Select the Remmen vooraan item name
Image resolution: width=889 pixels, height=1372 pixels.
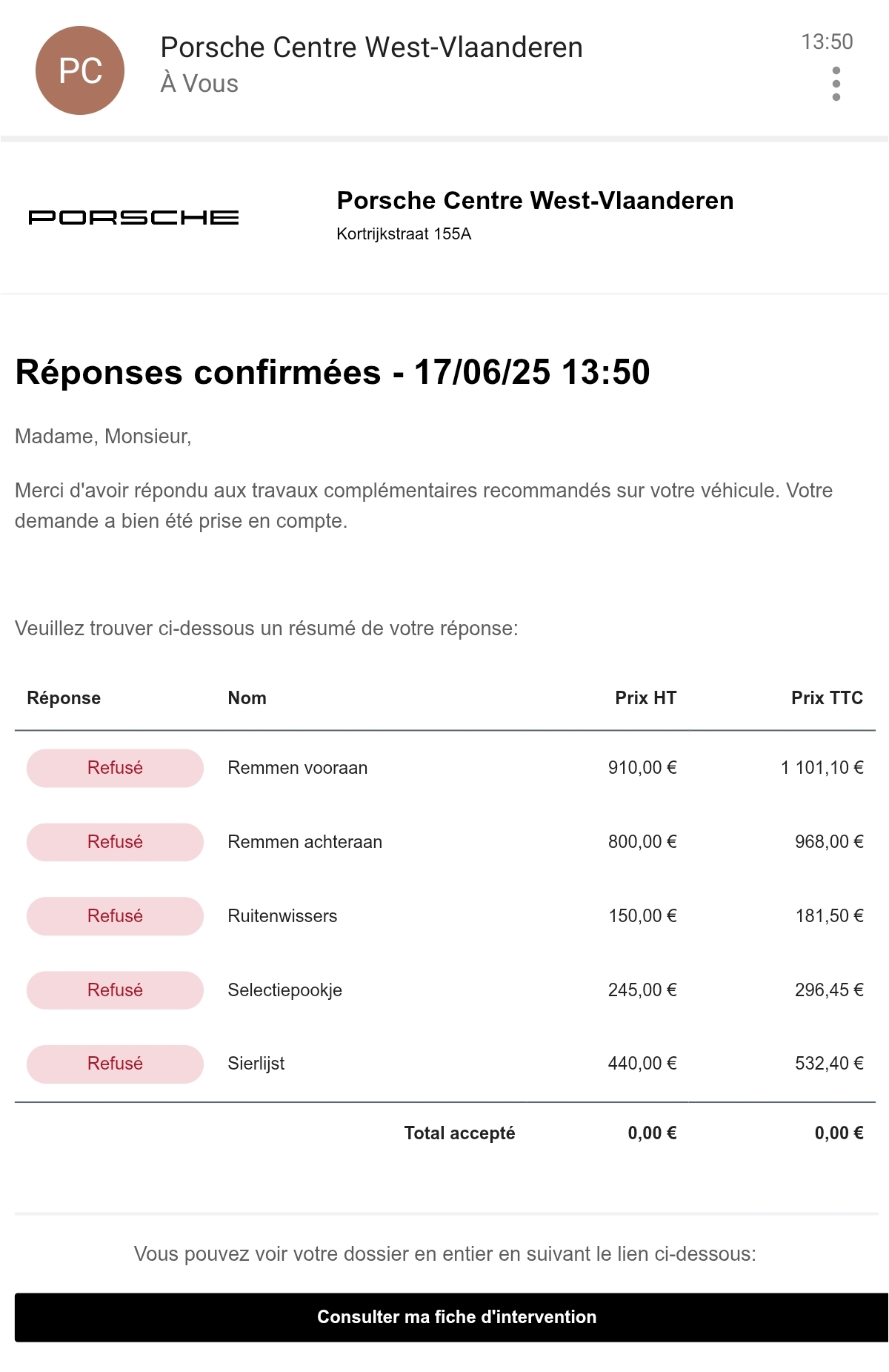297,768
